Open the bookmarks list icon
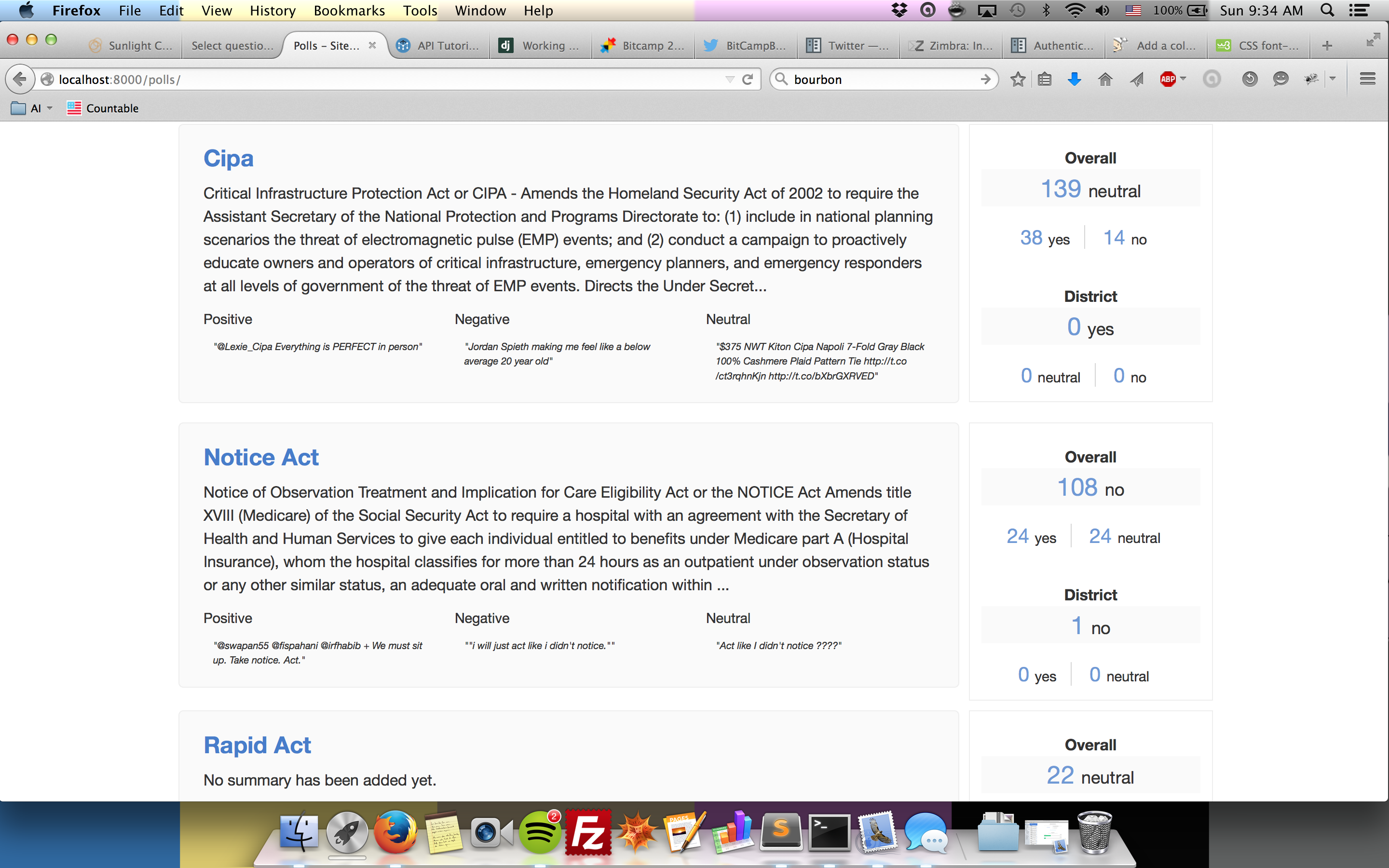 pyautogui.click(x=1045, y=79)
